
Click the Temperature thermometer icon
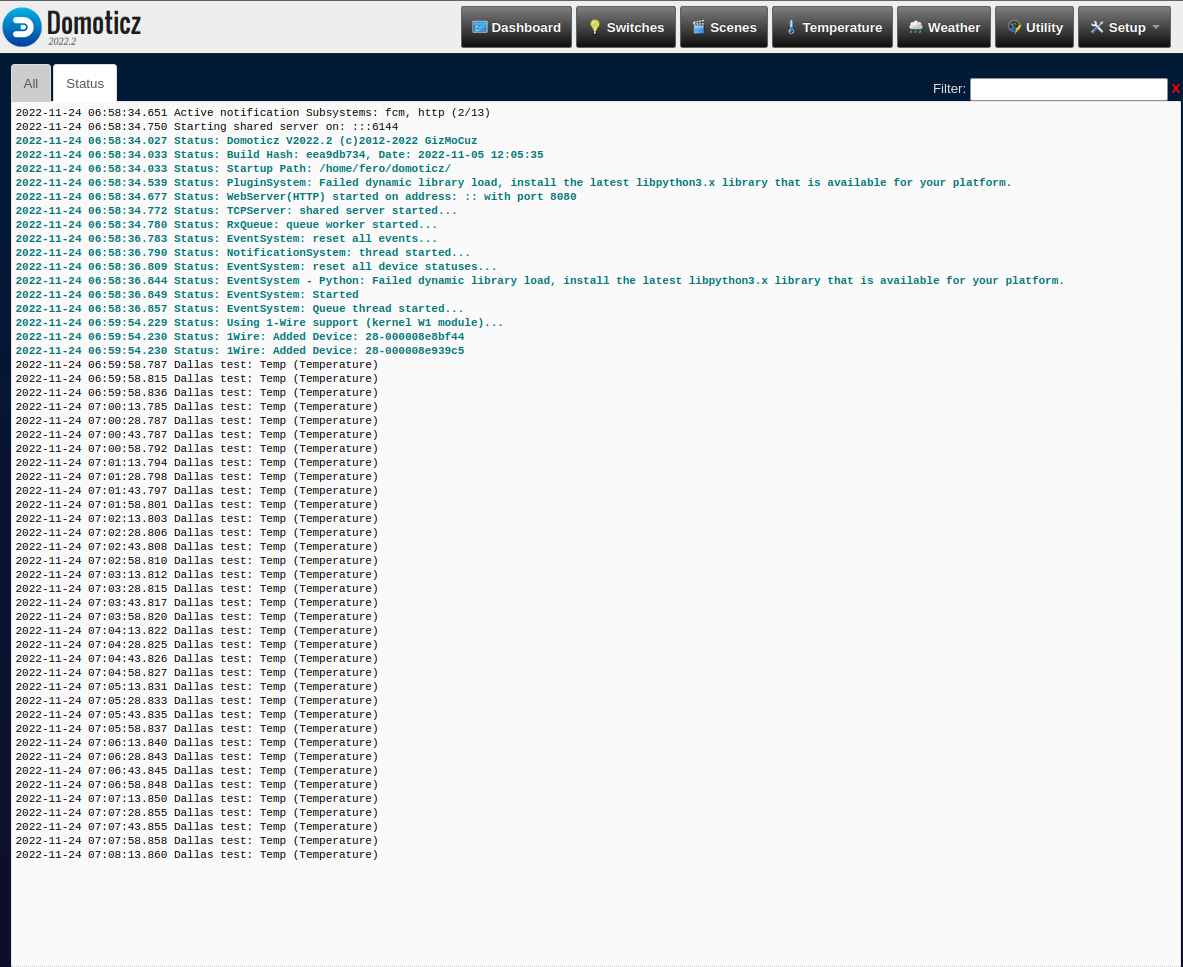pos(791,27)
